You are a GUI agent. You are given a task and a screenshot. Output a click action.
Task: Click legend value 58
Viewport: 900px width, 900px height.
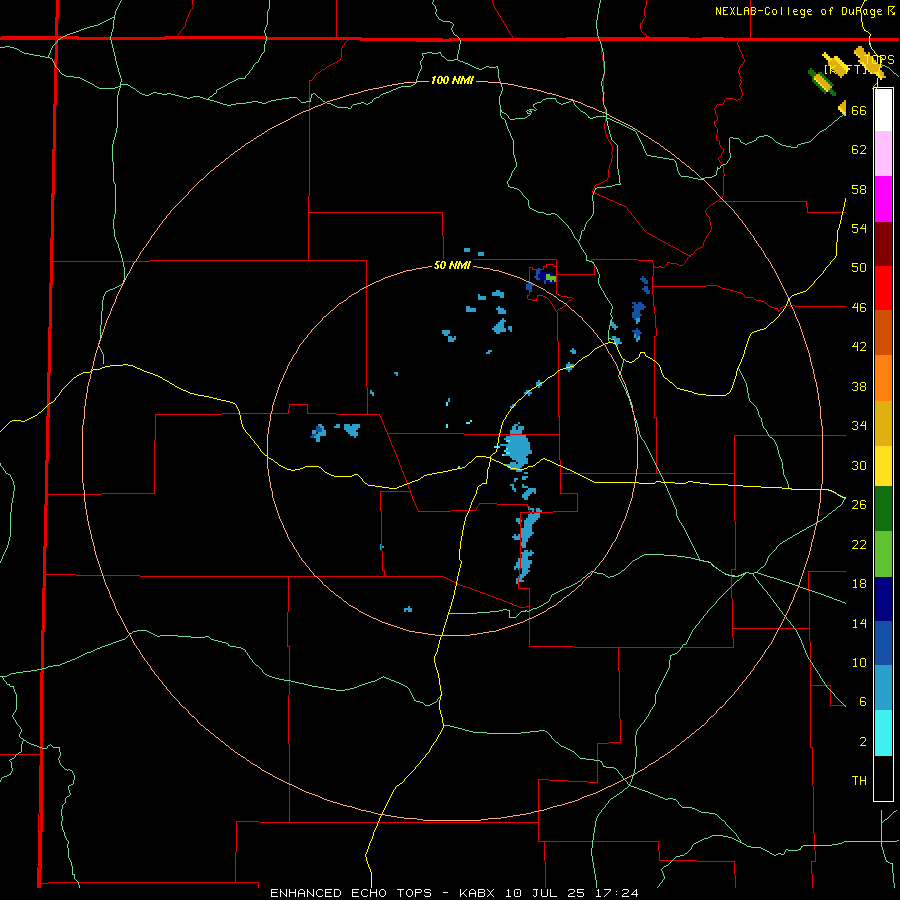pos(859,189)
